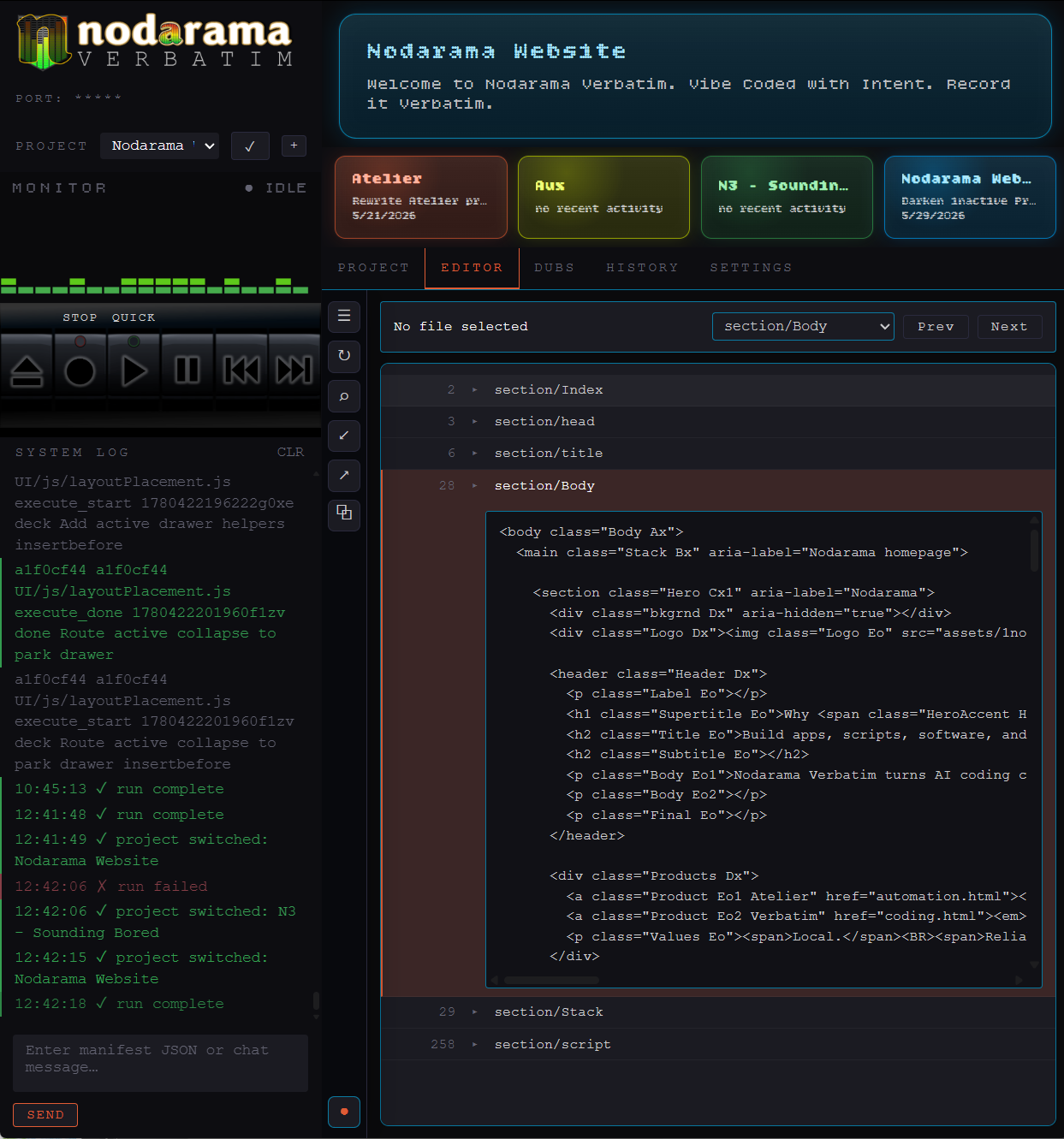Click the system log scrollbar thumb

(316, 1000)
